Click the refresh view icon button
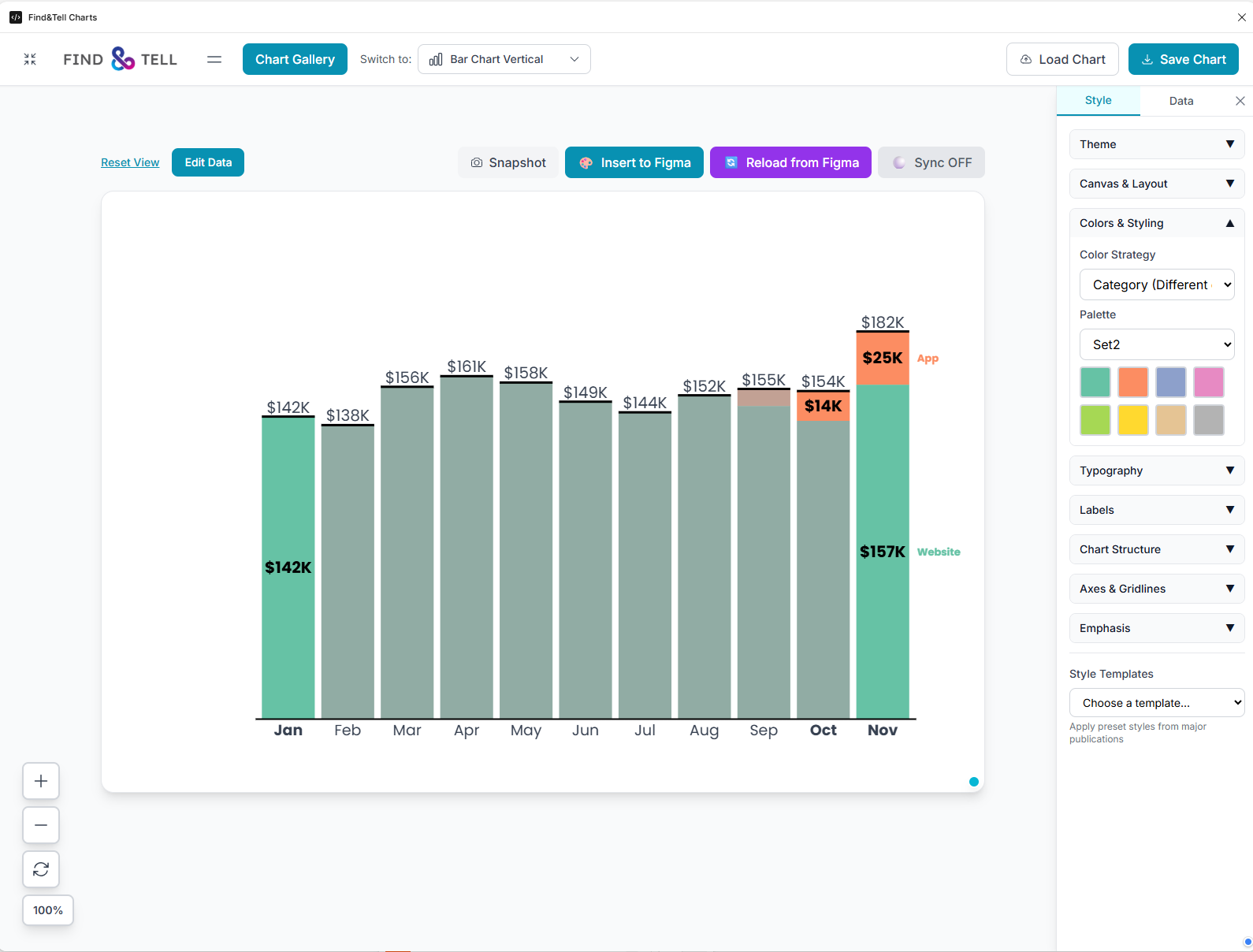This screenshot has width=1253, height=952. [41, 869]
